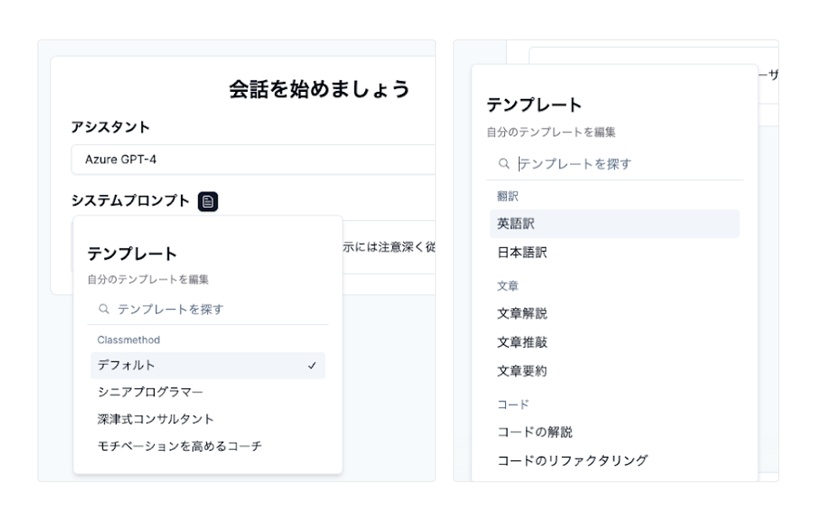Viewport: 820px width, 521px height.
Task: Select the 文章解説 template
Action: 522,313
